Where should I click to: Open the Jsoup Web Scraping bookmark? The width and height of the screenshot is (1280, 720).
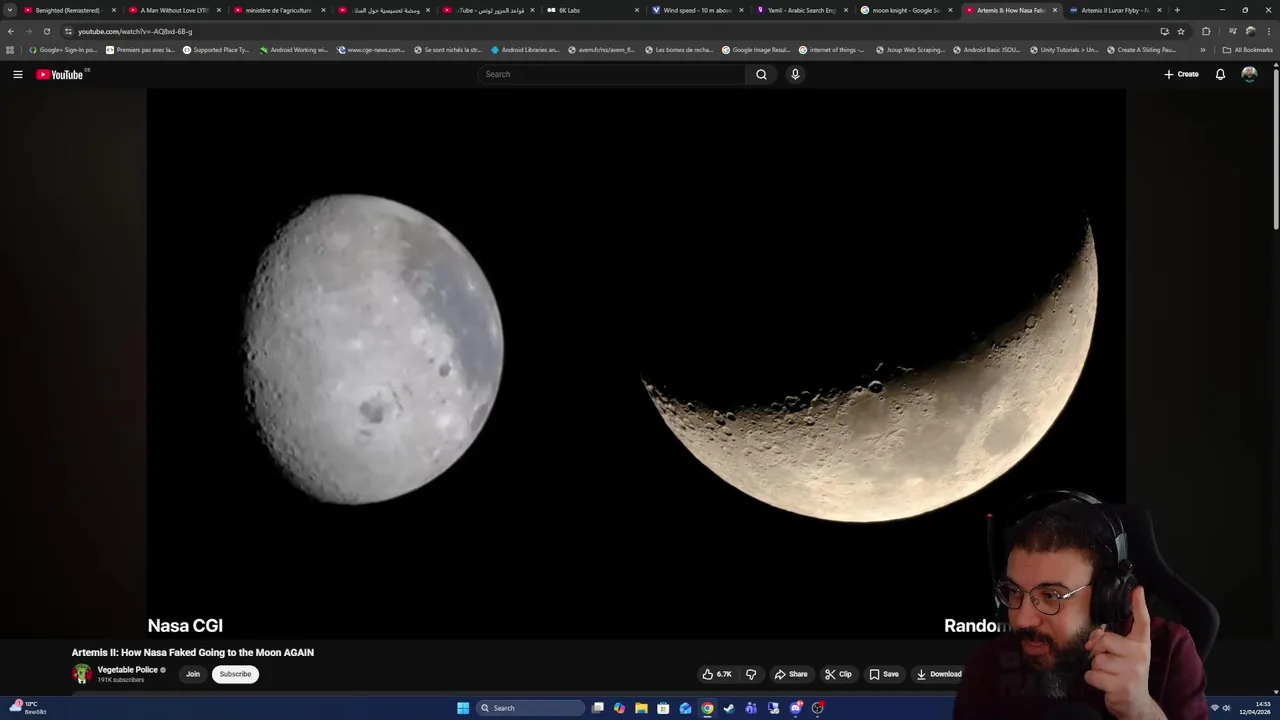[909, 49]
